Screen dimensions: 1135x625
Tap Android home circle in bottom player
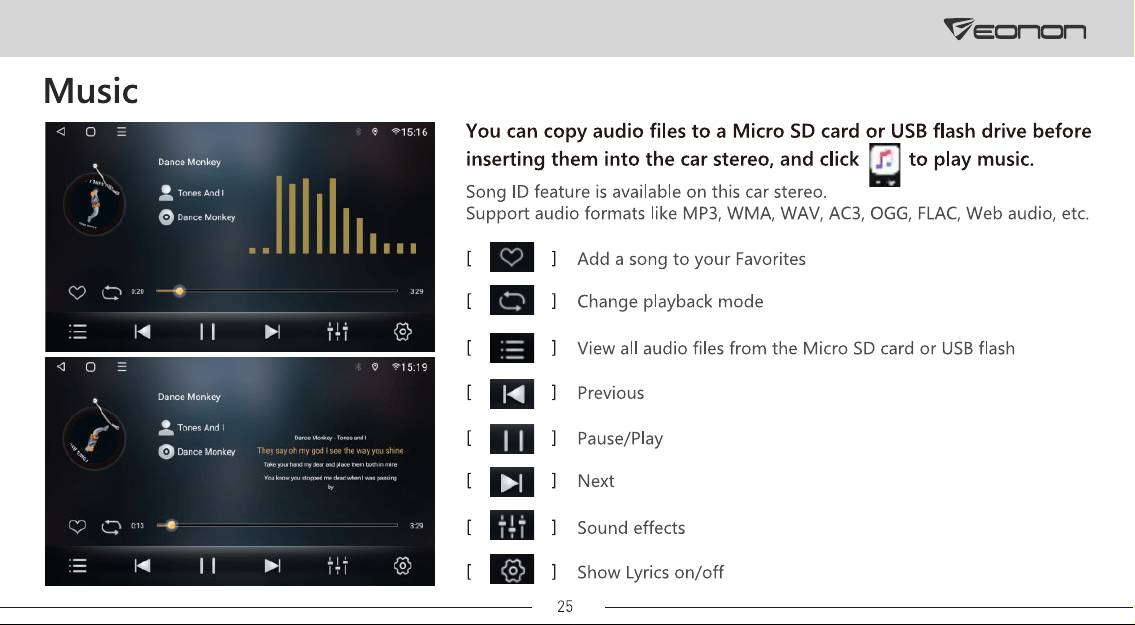(90, 366)
